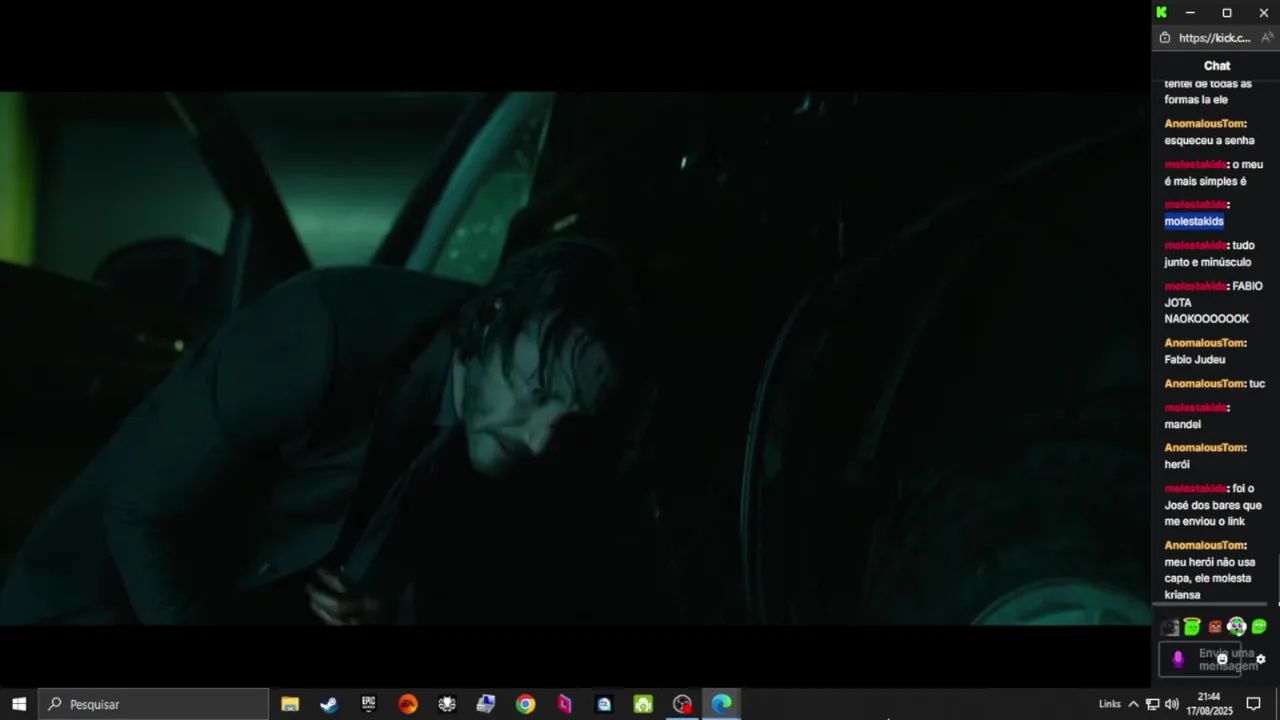Click the red username beside 'tudo junto'
The image size is (1280, 720).
pyautogui.click(x=1195, y=246)
